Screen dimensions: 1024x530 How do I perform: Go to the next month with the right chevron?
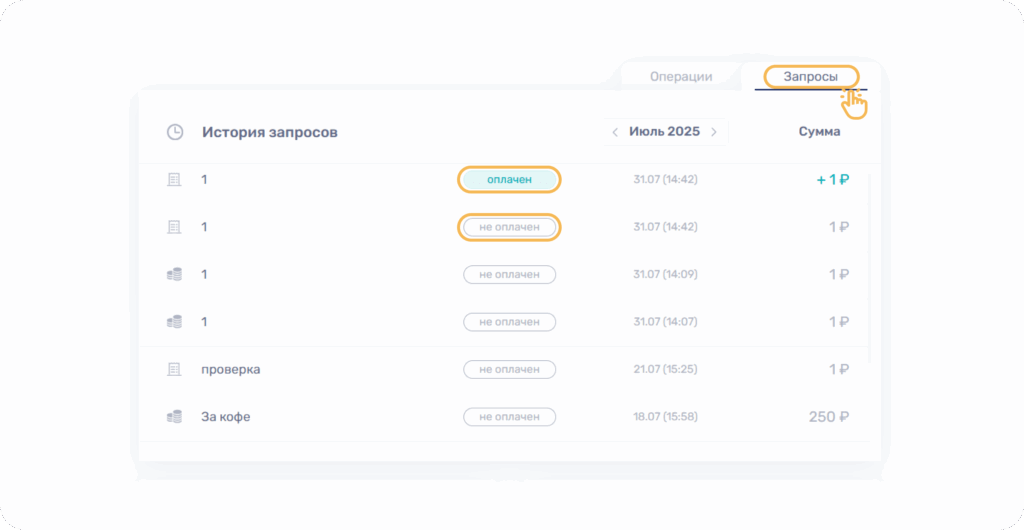click(x=714, y=132)
